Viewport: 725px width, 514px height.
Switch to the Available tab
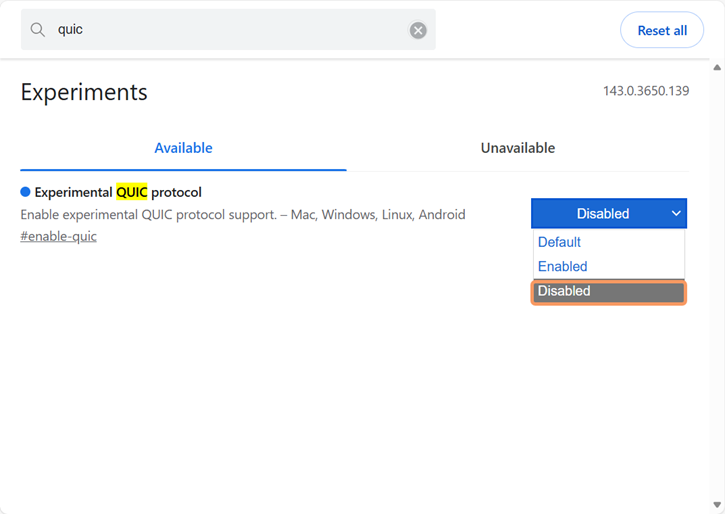pyautogui.click(x=183, y=148)
